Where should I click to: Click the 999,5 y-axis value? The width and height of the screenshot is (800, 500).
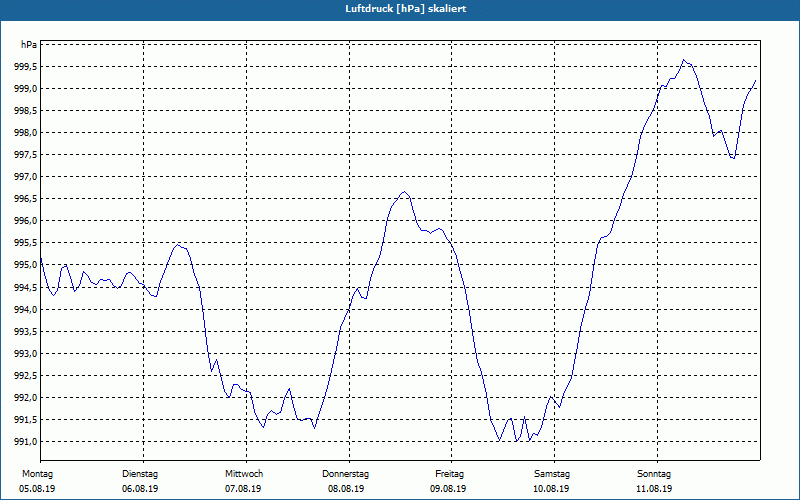pos(26,67)
